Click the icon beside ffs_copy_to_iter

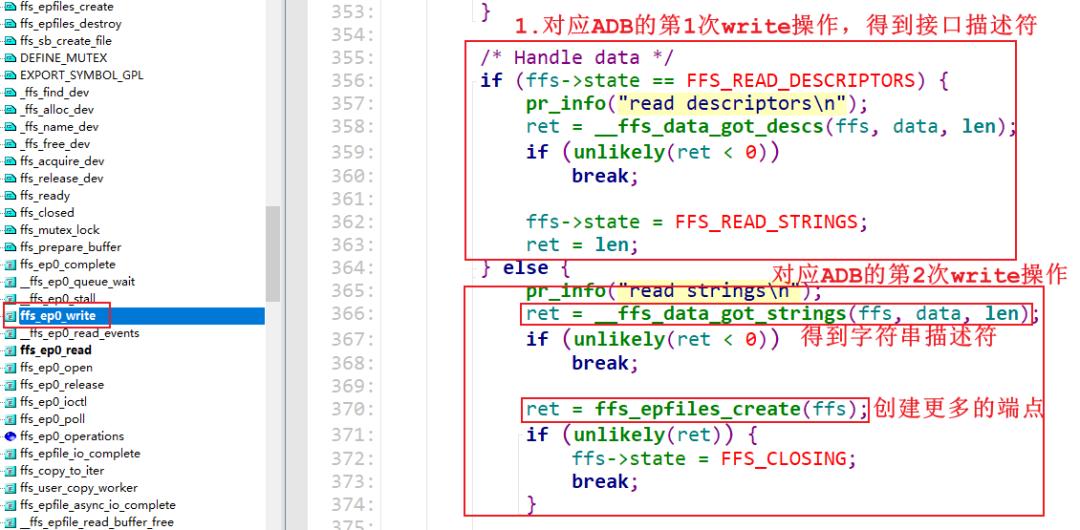[x=10, y=471]
